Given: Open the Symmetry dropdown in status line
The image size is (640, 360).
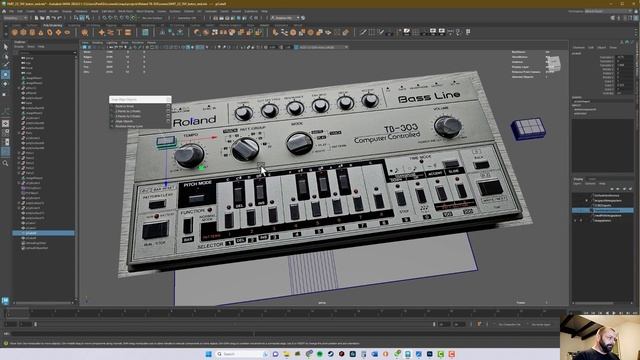Looking at the screenshot, I should [187, 18].
